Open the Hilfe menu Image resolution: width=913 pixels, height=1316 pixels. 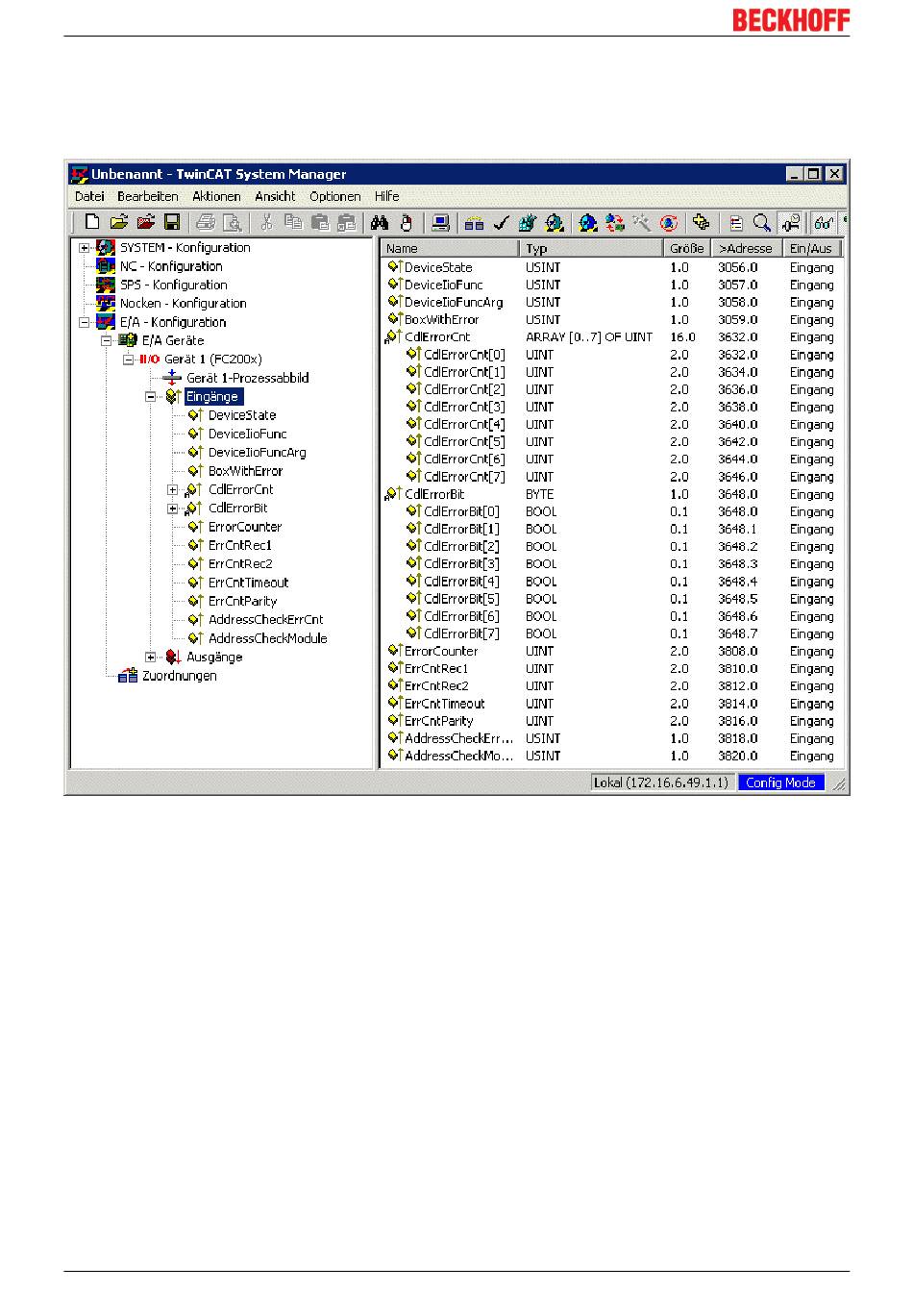387,196
